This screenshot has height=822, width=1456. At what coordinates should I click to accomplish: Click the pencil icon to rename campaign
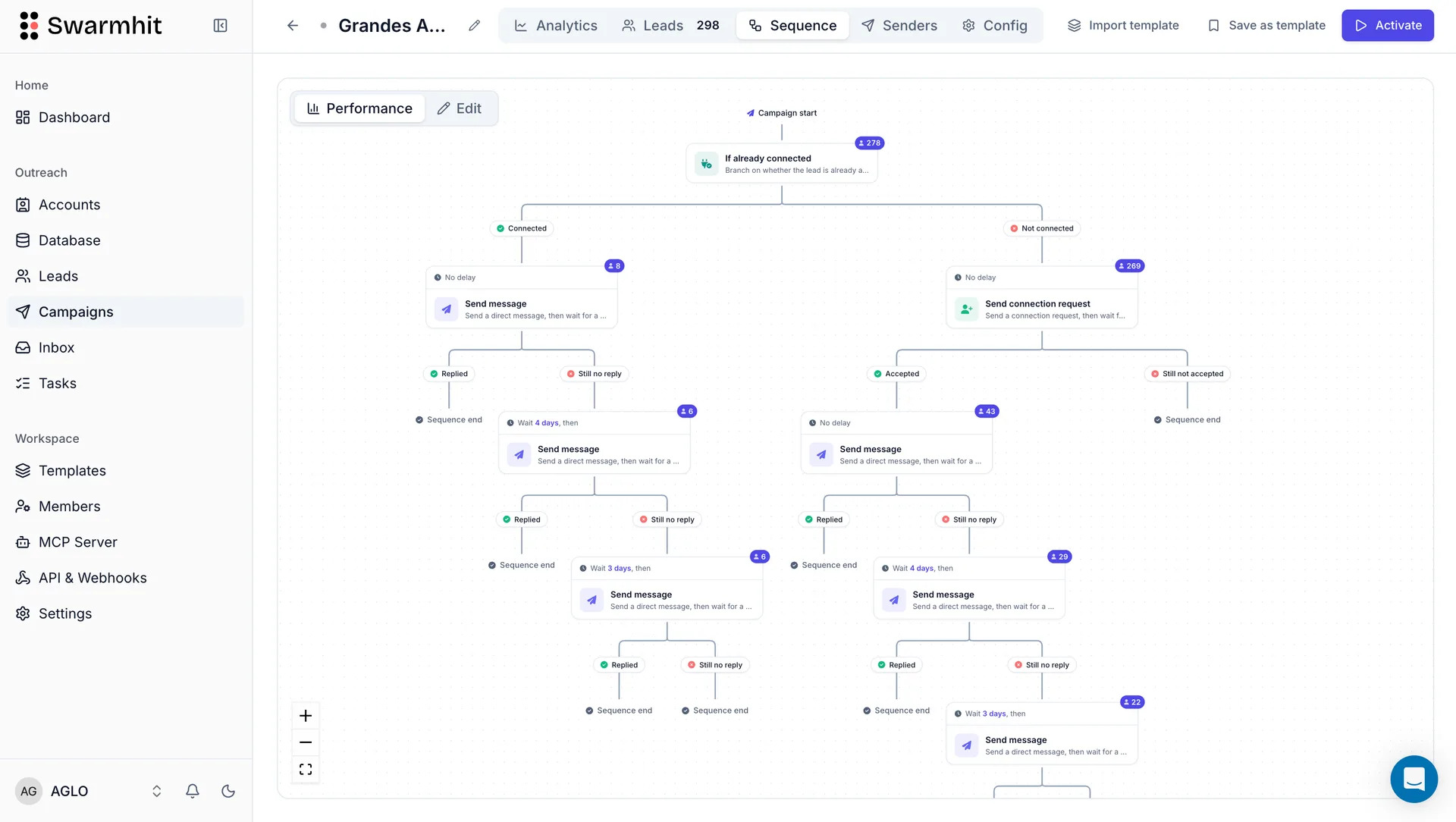(x=475, y=26)
